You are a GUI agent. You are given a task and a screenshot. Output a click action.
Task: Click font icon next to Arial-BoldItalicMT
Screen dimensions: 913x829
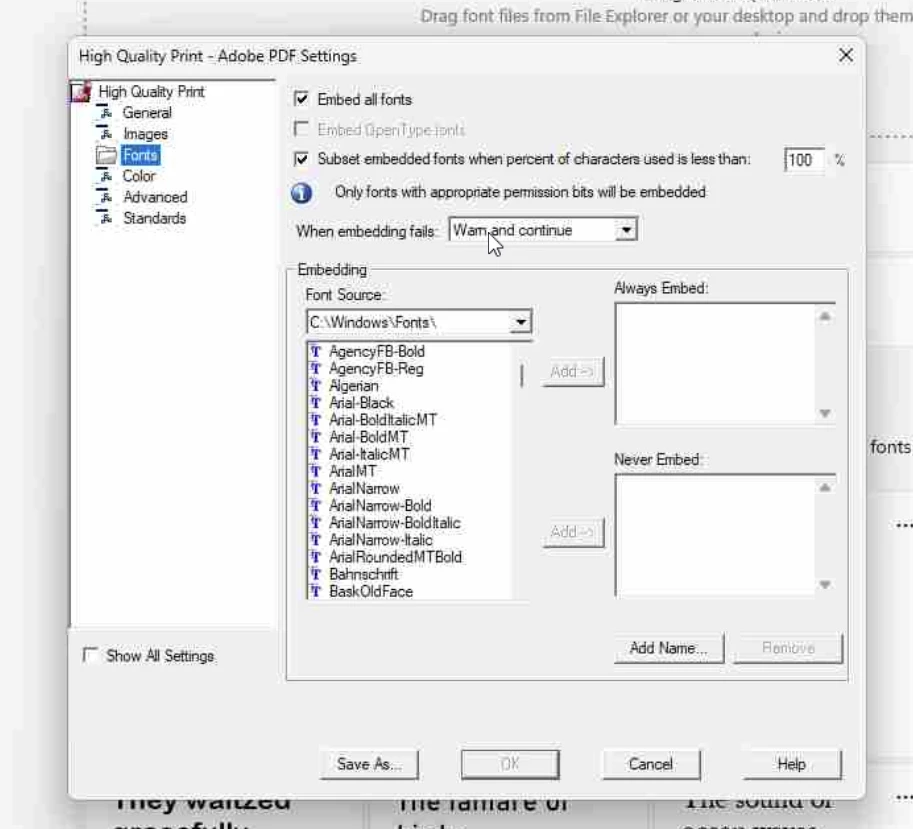click(316, 420)
